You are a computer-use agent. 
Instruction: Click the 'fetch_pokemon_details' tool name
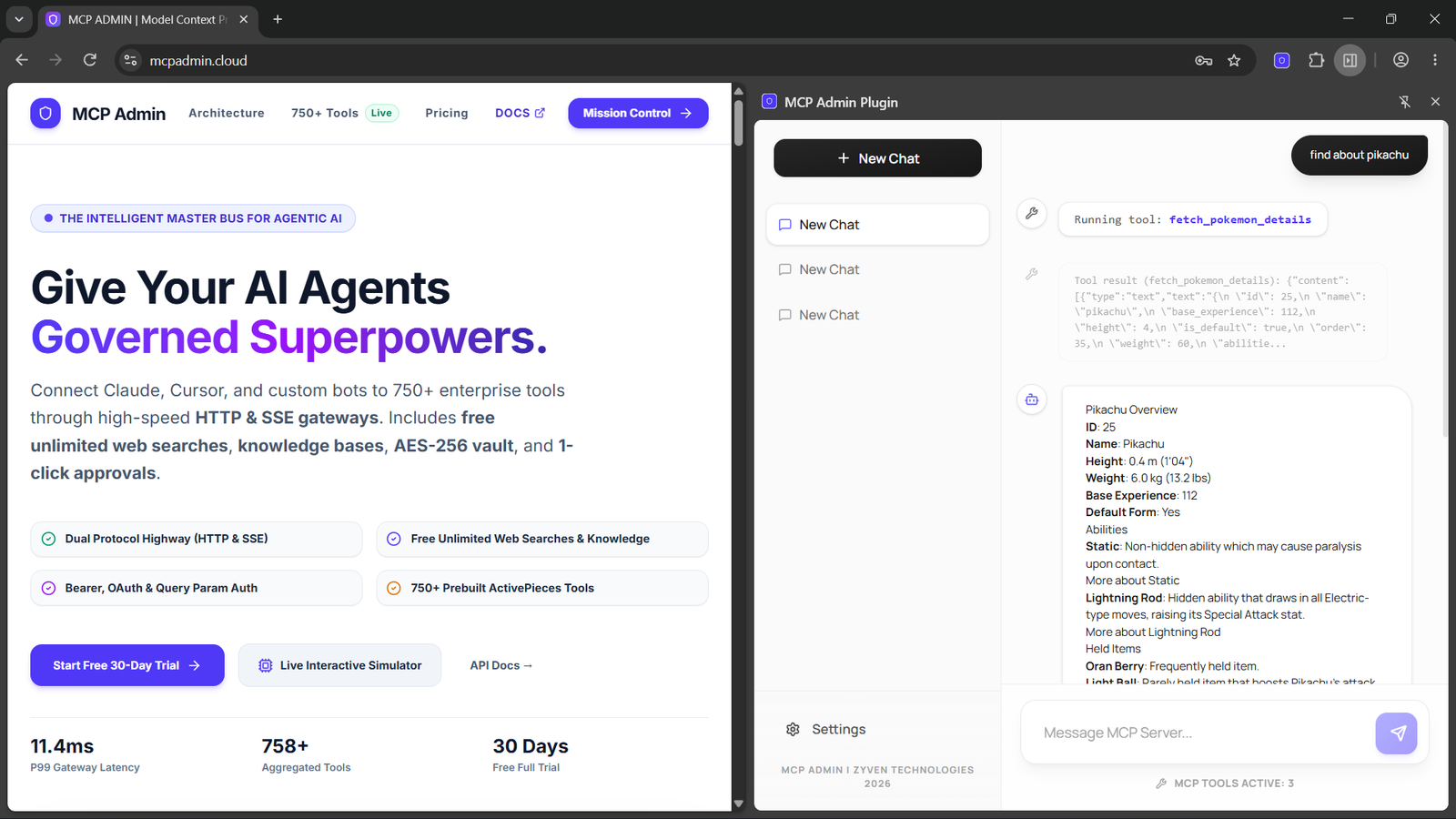tap(1240, 219)
